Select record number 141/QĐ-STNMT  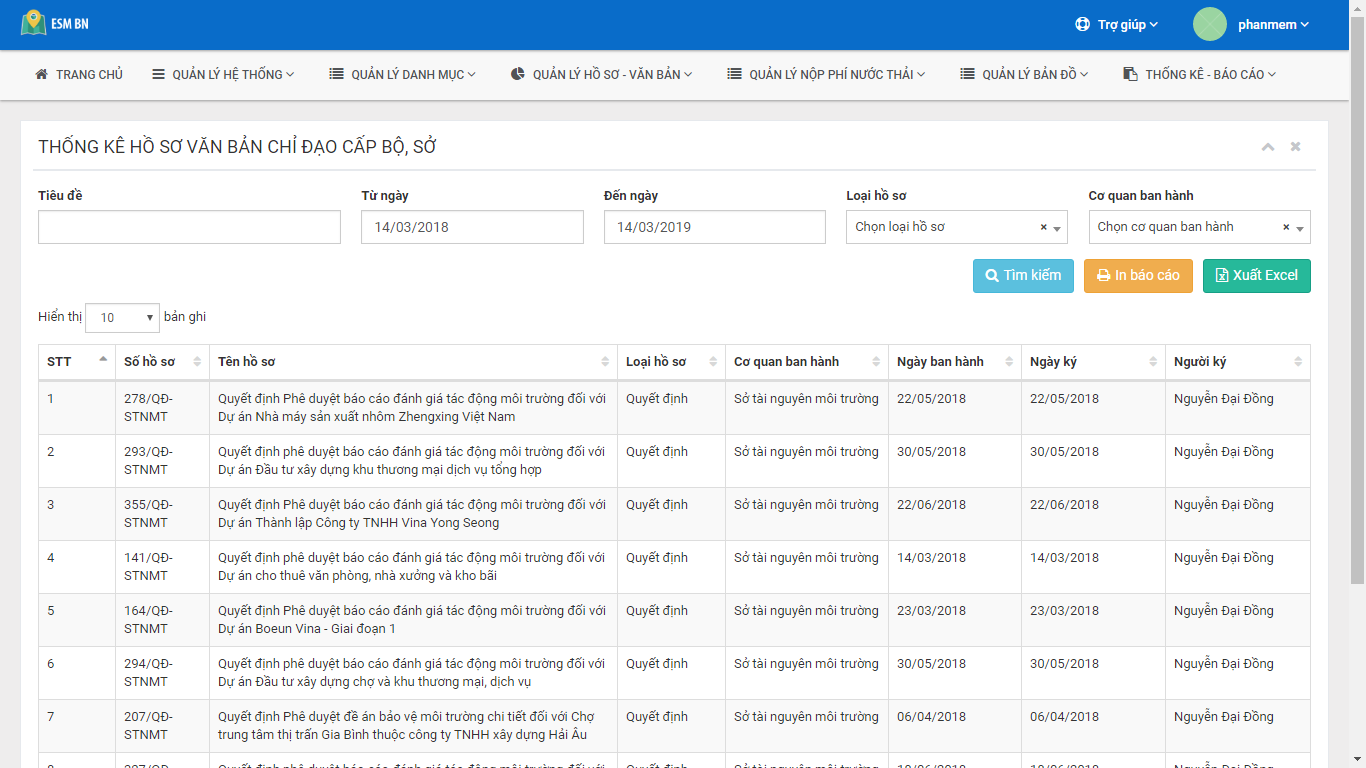[148, 567]
